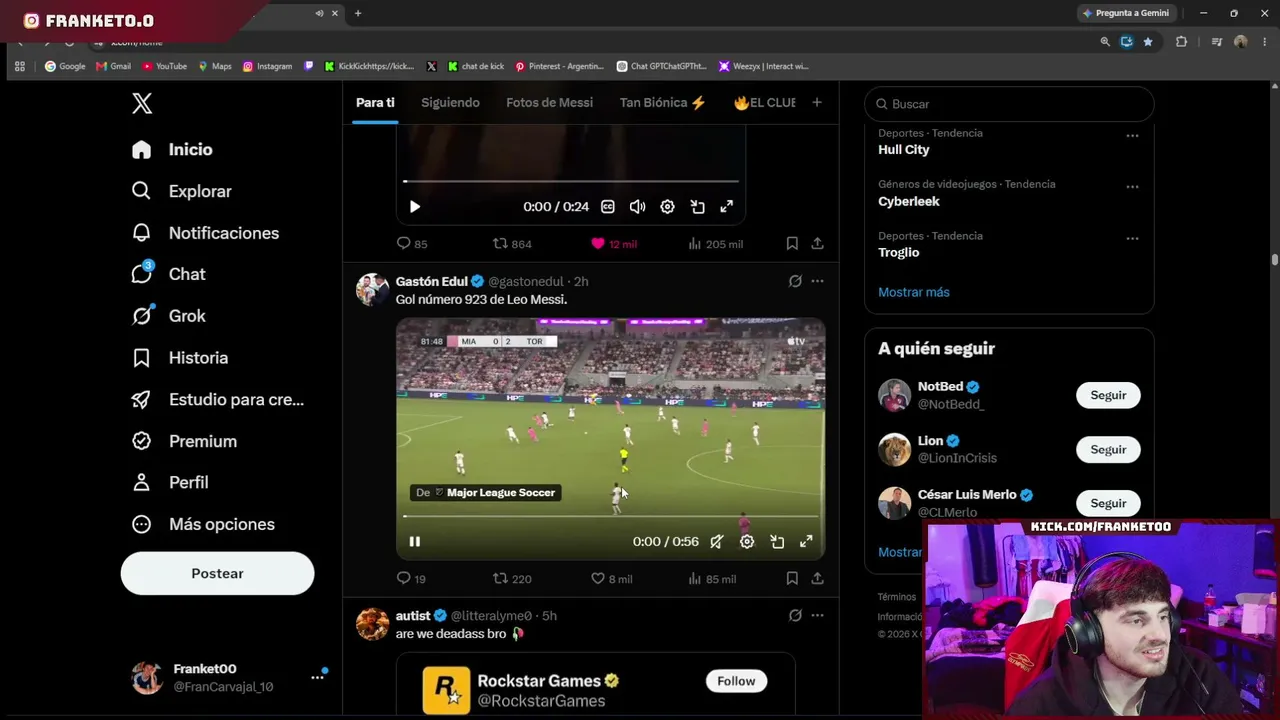Open Grok from the sidebar
The image size is (1280, 720).
(168, 316)
